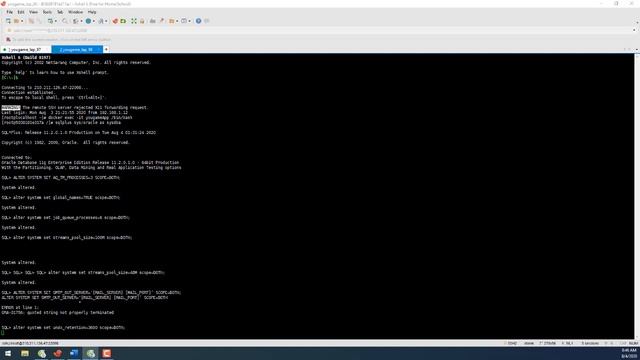This screenshot has width=640, height=360.
Task: Open the Edit menu
Action: tap(21, 12)
